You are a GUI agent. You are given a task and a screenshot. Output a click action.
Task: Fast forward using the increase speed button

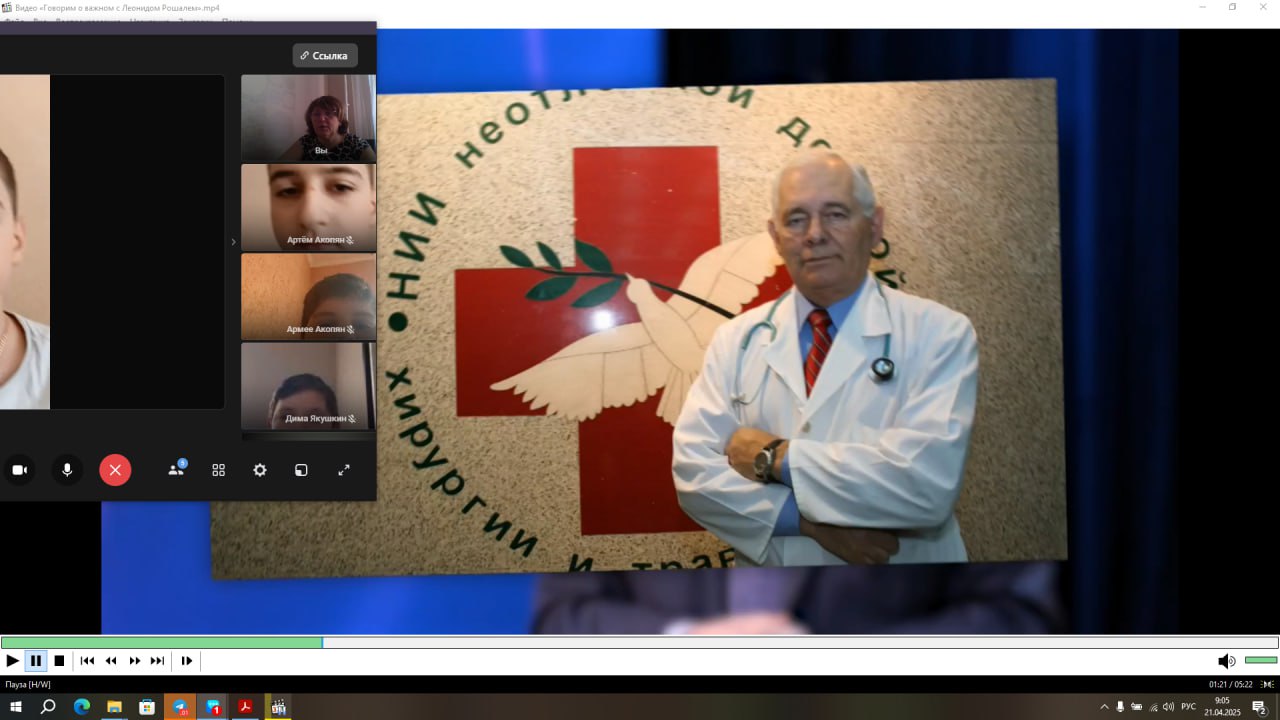(135, 661)
